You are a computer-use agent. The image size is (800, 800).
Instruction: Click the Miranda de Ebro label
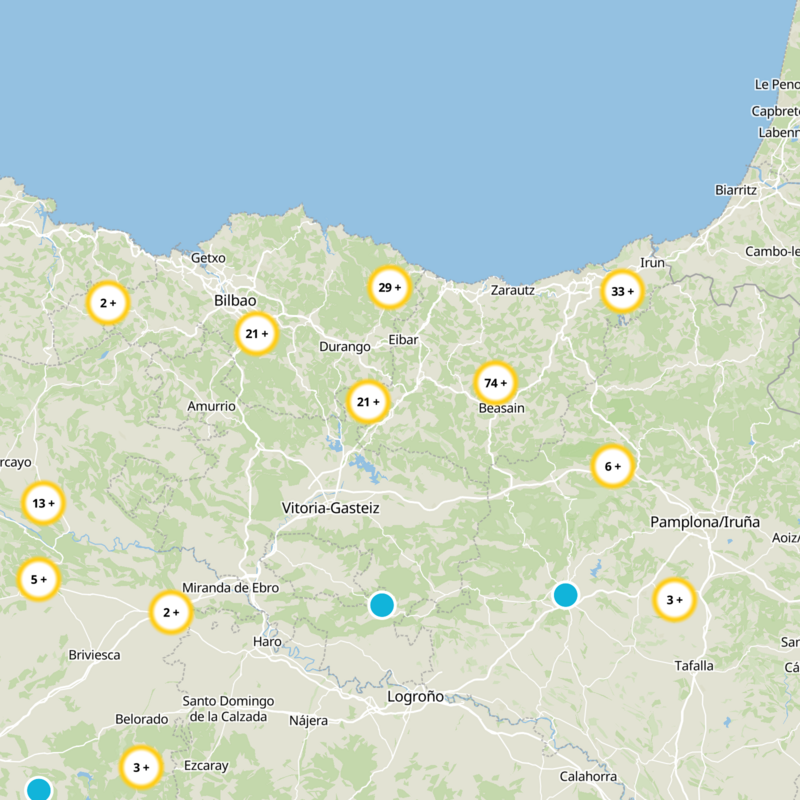tap(231, 588)
